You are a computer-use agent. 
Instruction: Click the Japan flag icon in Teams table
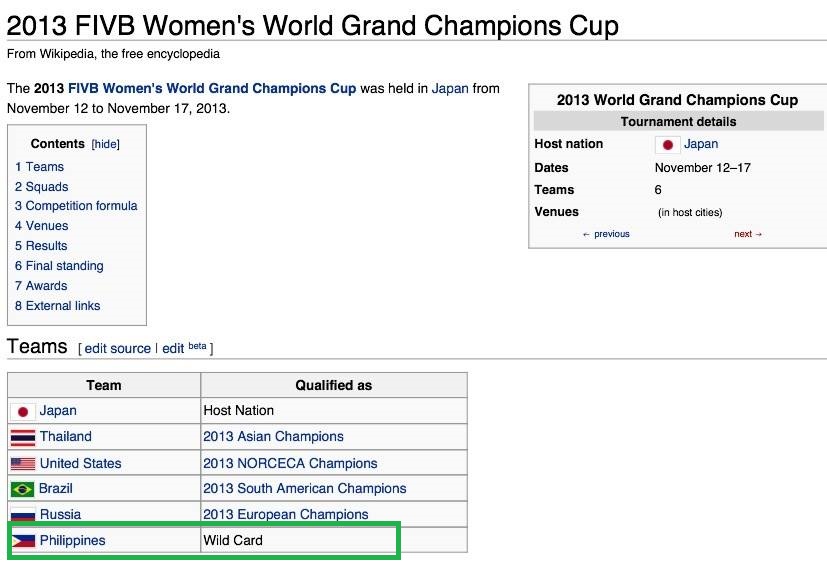[x=22, y=411]
